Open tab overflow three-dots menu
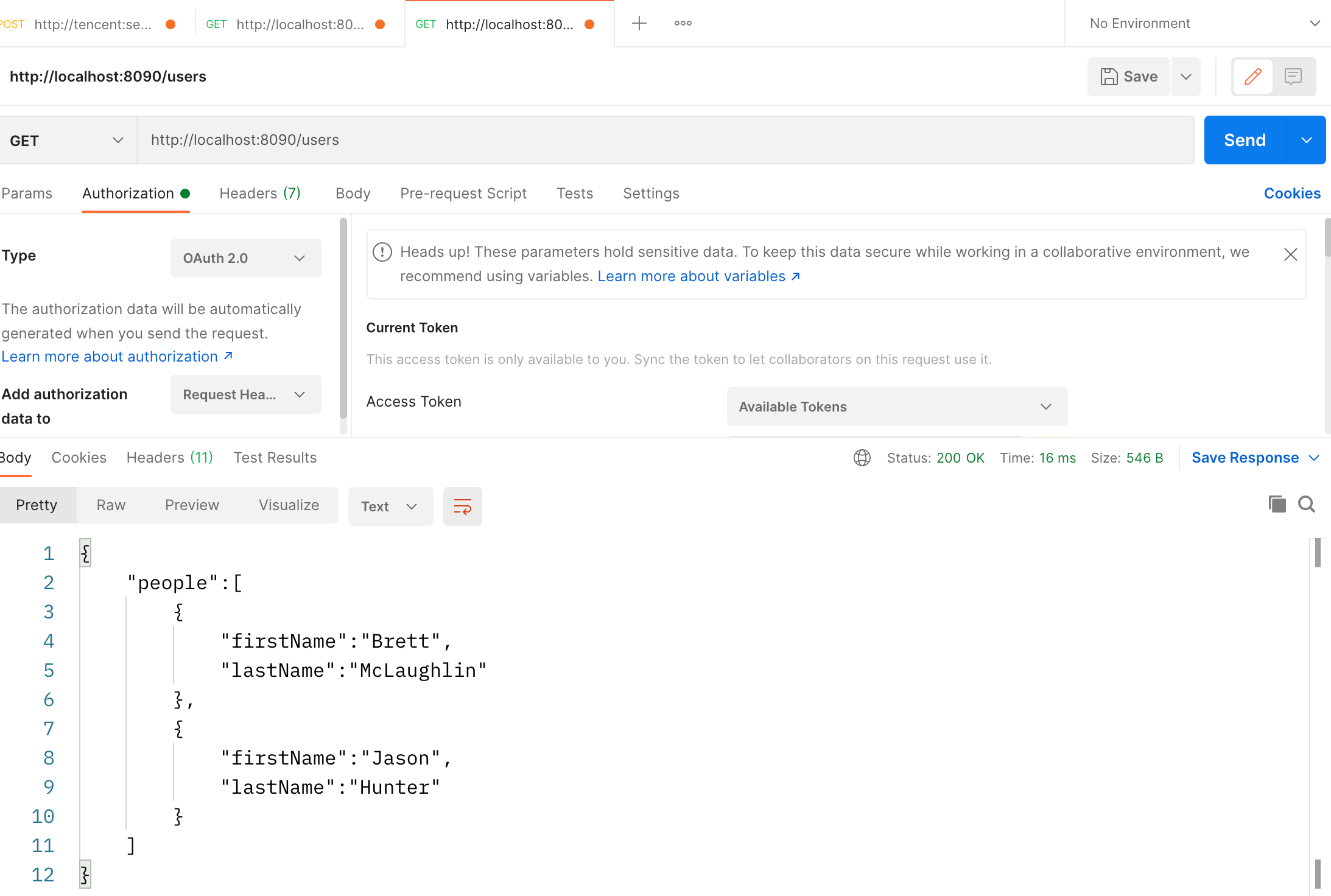Image resolution: width=1331 pixels, height=896 pixels. tap(683, 24)
